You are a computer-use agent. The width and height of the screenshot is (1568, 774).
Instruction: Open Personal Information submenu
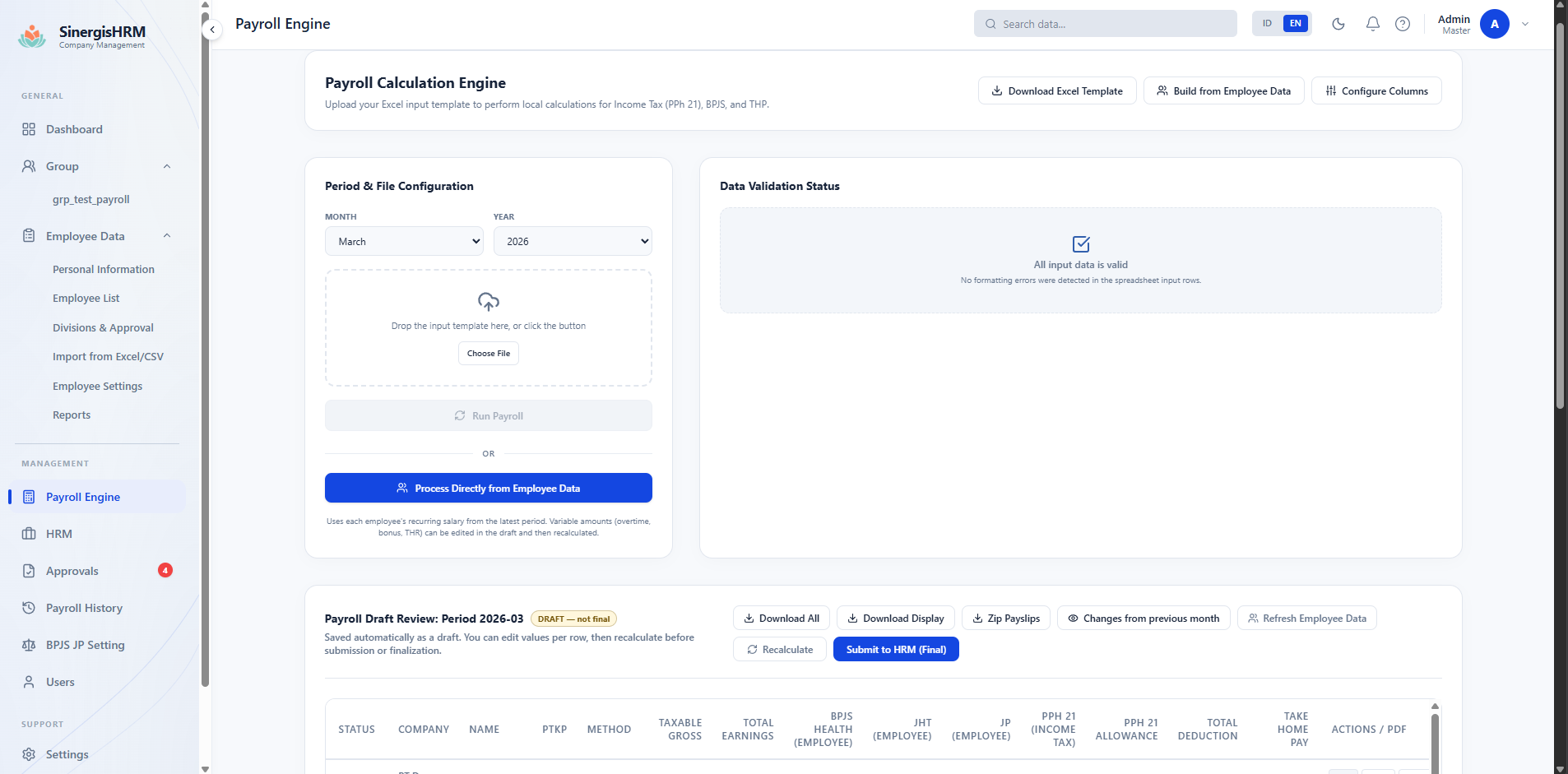pos(104,269)
